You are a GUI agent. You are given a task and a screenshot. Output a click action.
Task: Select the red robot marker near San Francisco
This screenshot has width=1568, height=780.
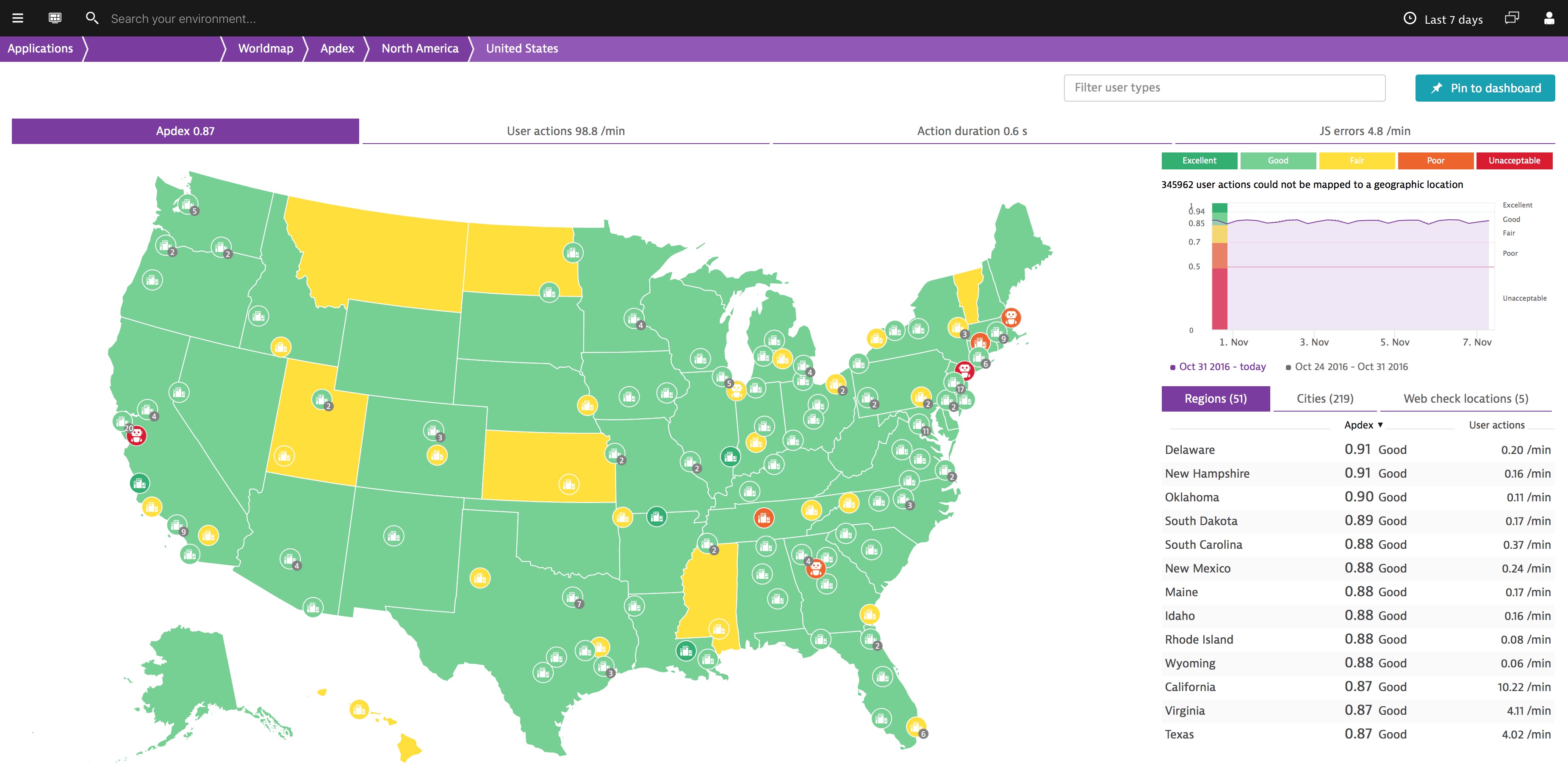(x=136, y=435)
